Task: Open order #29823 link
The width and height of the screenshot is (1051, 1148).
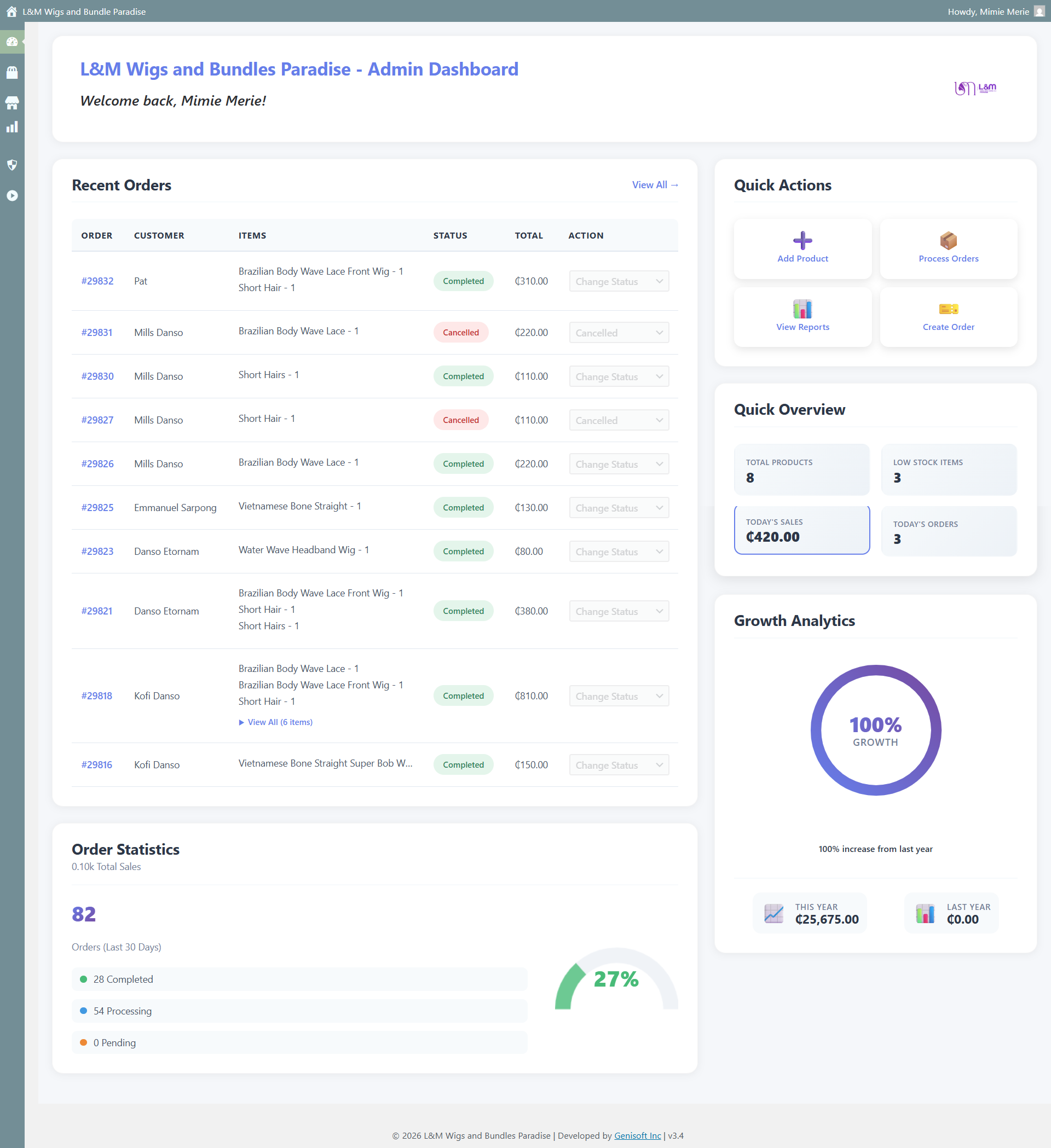Action: [97, 551]
